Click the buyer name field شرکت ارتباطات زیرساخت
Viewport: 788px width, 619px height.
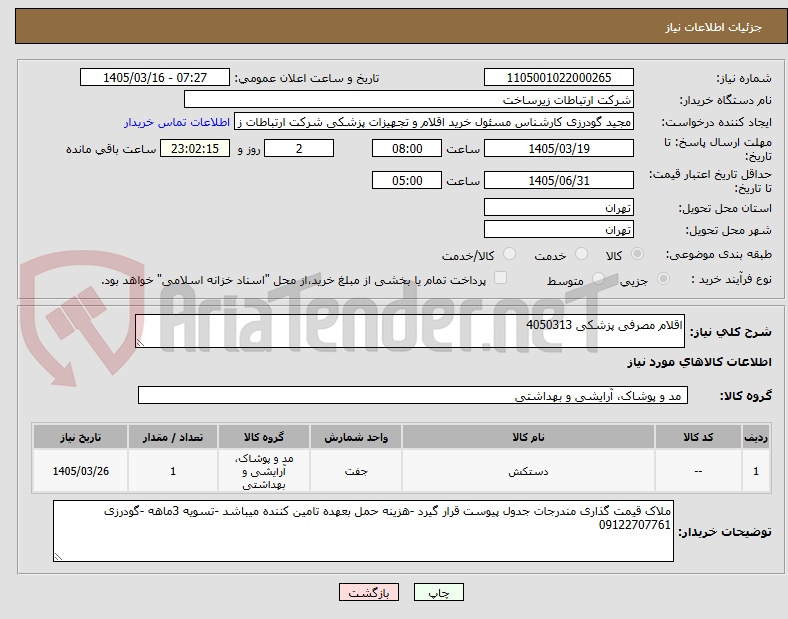409,99
